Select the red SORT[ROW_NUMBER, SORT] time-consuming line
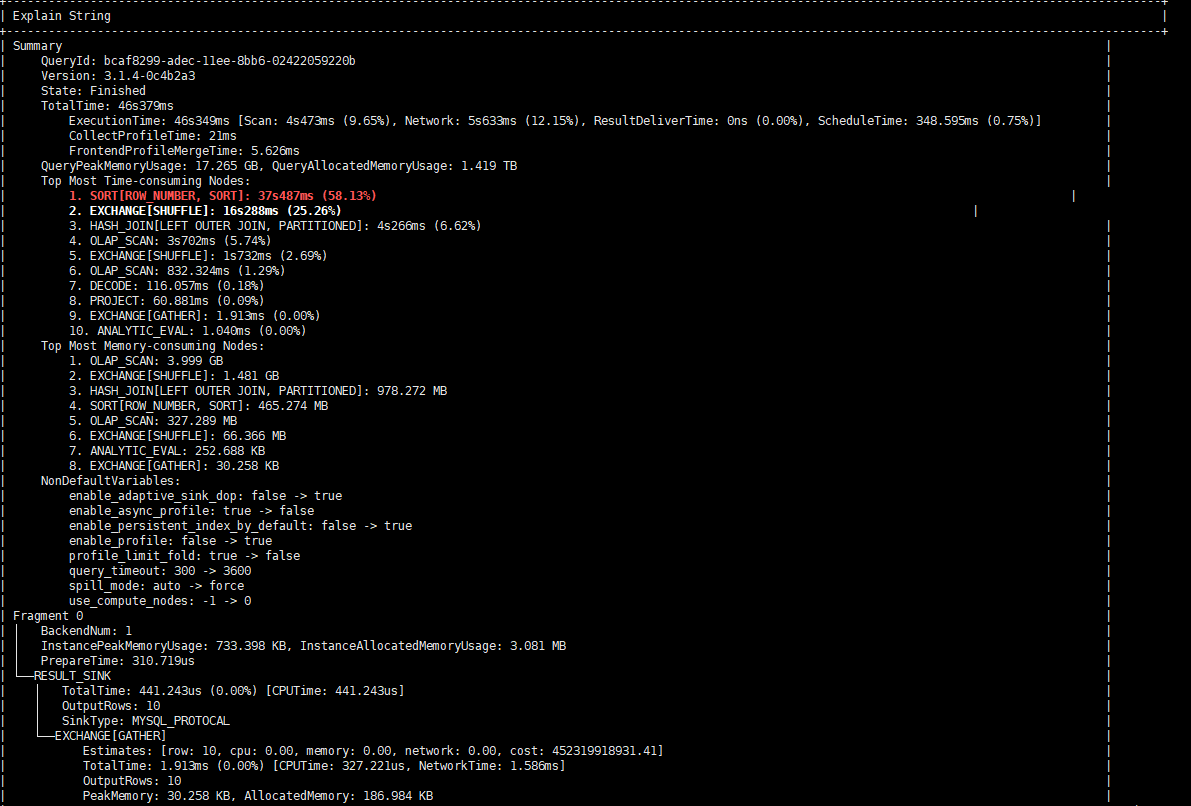 tap(223, 196)
